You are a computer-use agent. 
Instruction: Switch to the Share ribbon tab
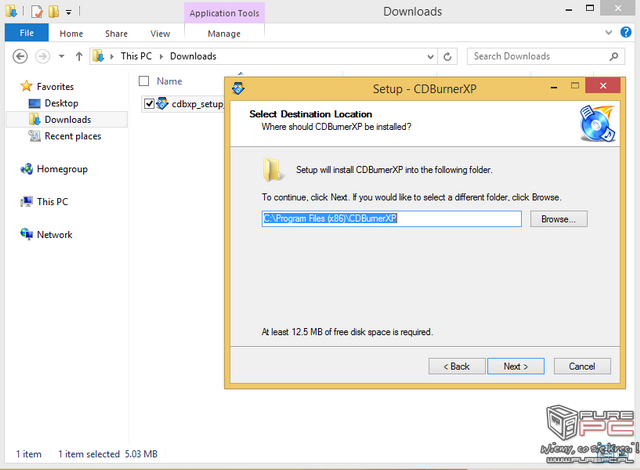pyautogui.click(x=116, y=33)
